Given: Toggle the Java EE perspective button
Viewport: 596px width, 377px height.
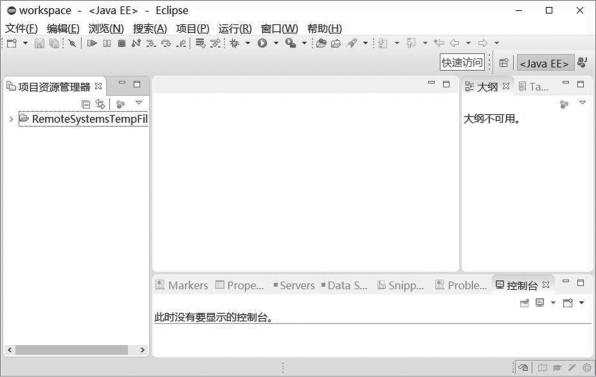Looking at the screenshot, I should [544, 63].
